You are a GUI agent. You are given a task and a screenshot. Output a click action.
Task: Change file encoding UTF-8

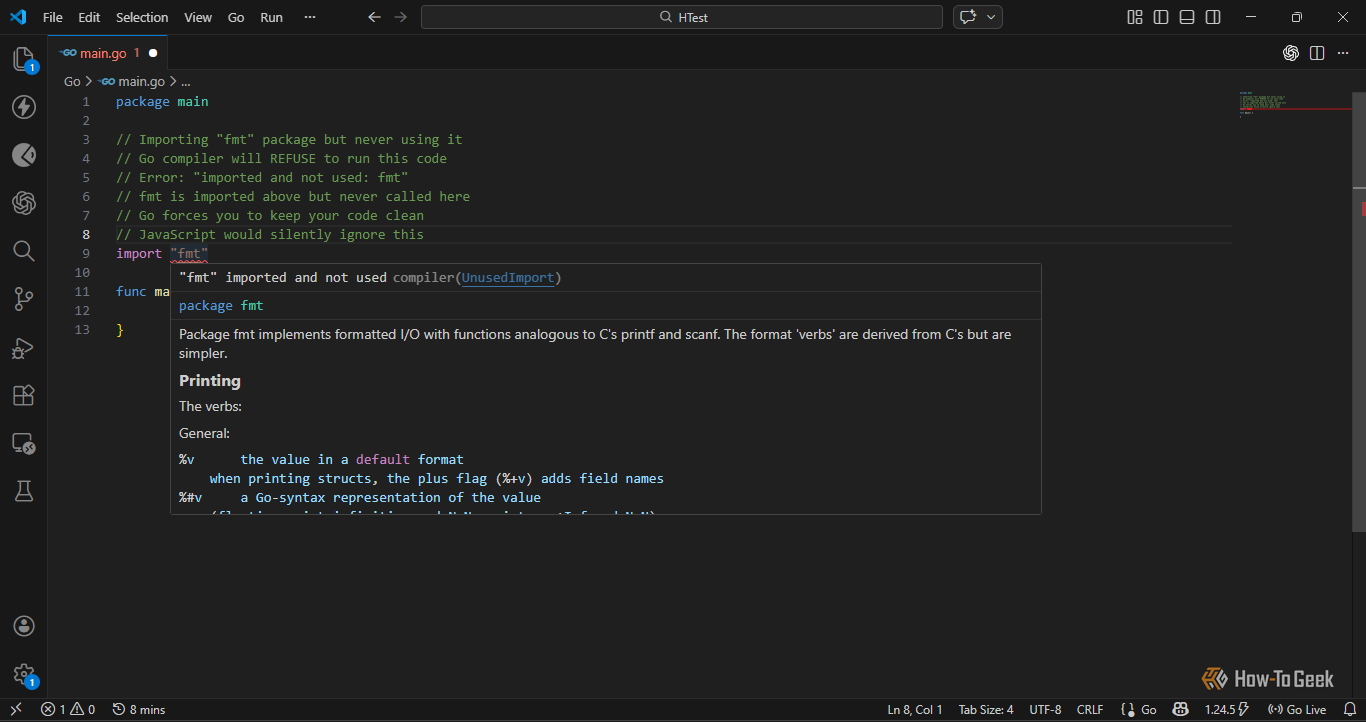coord(1045,710)
